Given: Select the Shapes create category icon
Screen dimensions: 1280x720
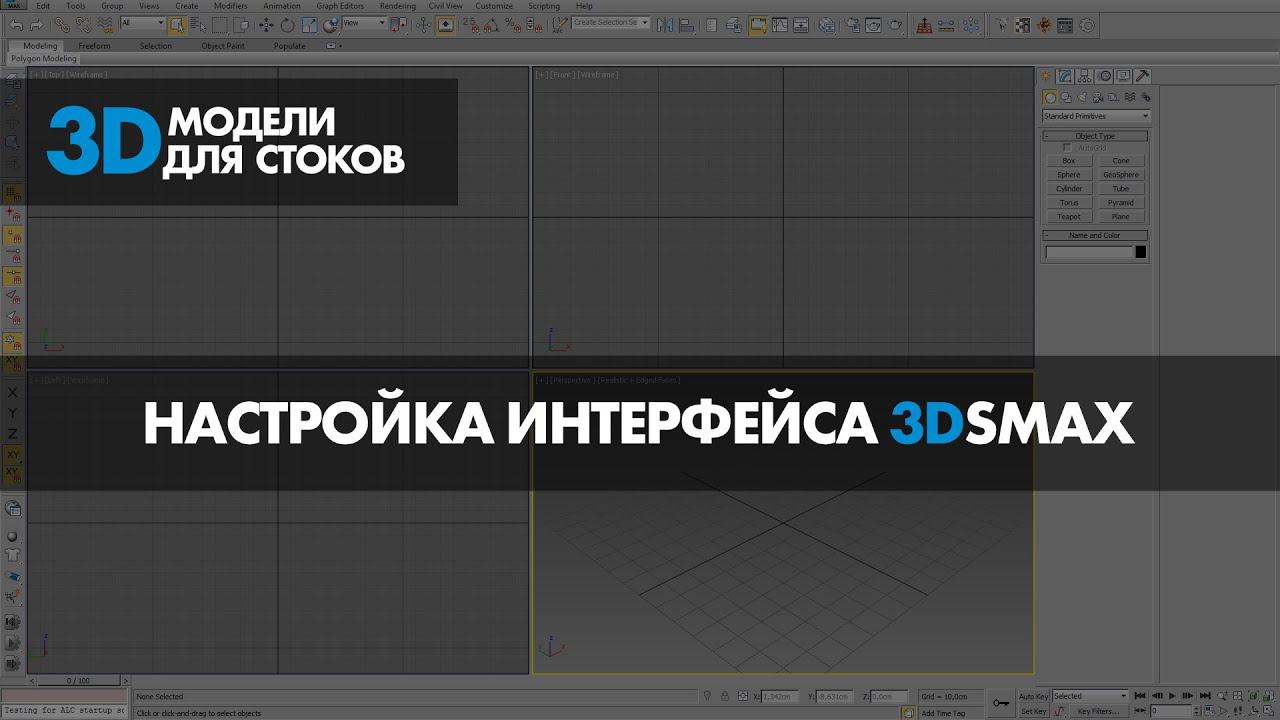Looking at the screenshot, I should (1066, 97).
